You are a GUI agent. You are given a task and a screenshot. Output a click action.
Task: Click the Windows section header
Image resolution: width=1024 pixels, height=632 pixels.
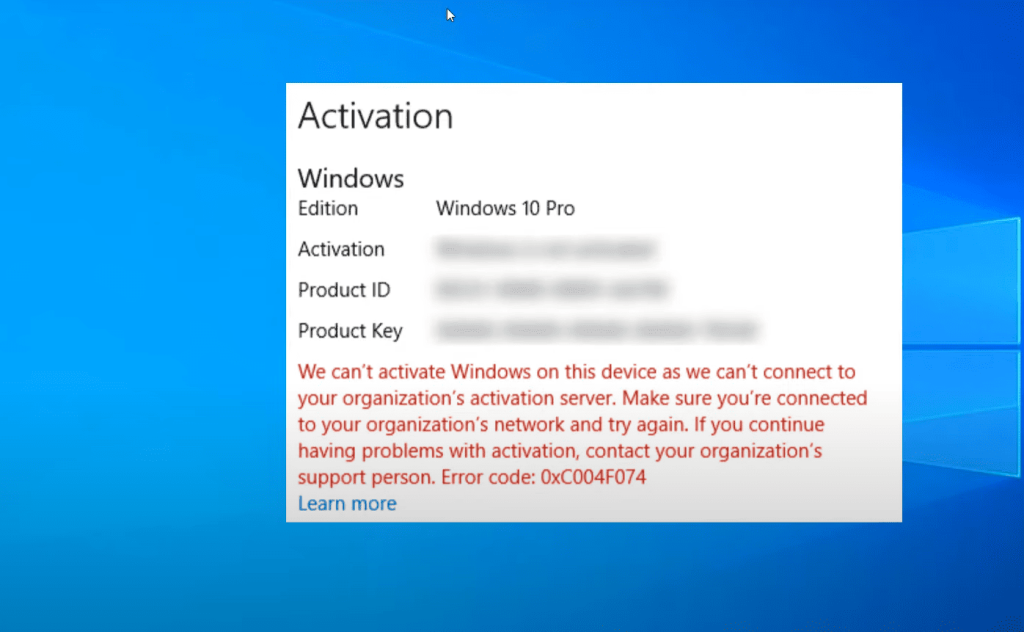point(350,178)
